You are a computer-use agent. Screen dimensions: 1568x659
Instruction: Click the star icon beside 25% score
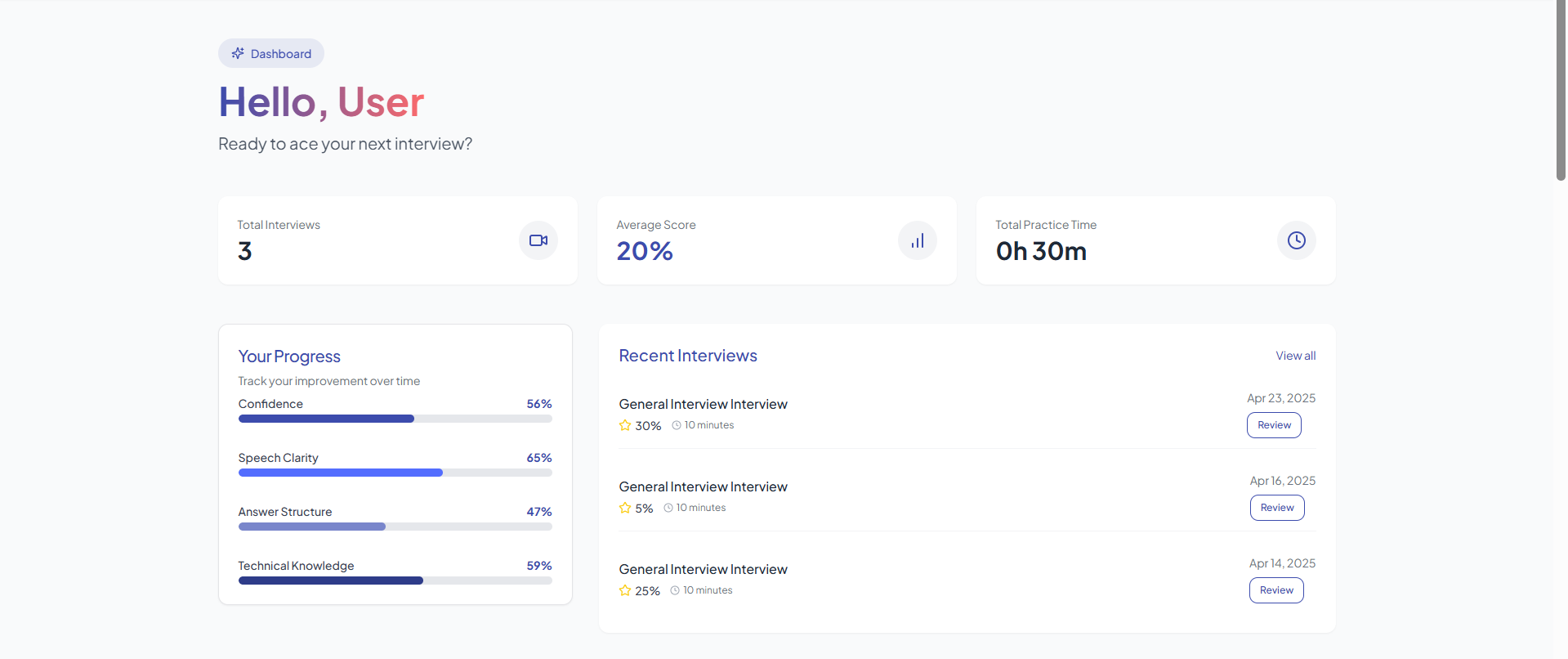point(625,590)
